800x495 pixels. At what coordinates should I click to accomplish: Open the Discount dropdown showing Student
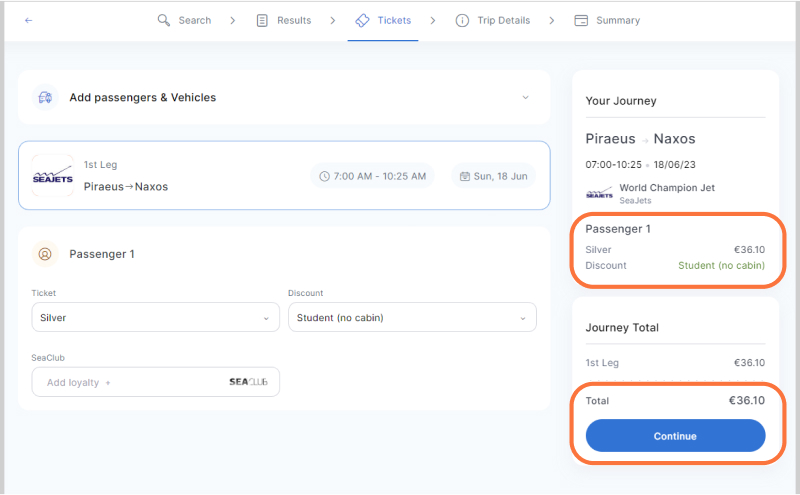[x=412, y=317]
